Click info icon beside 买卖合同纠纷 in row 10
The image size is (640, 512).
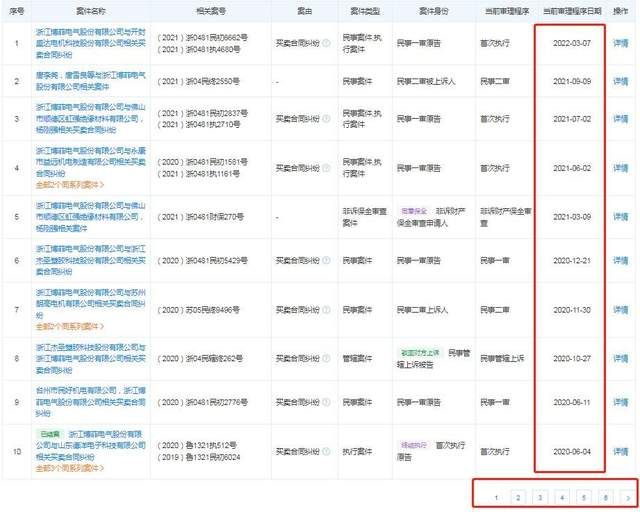(326, 452)
